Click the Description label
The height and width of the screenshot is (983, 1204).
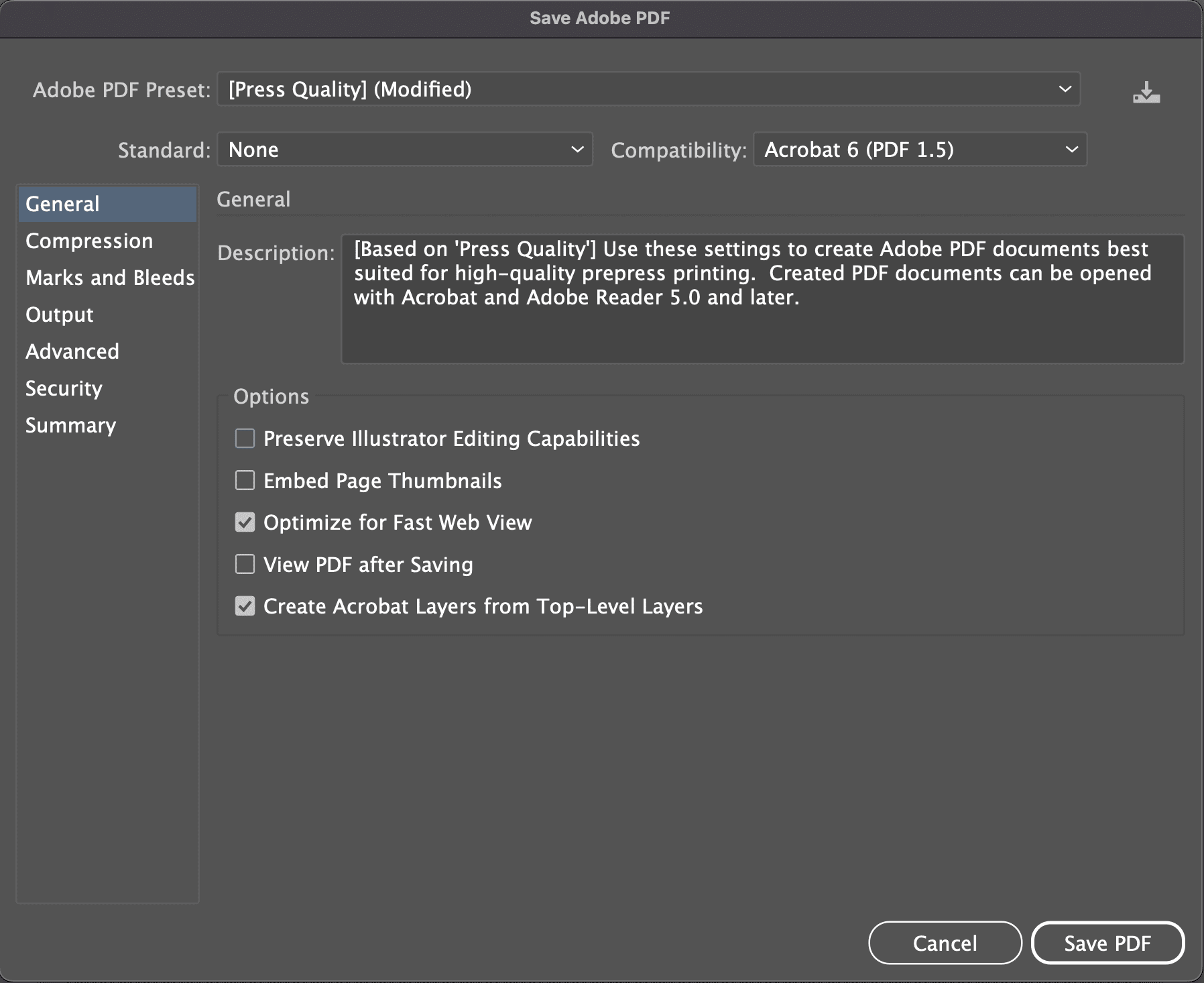[276, 253]
